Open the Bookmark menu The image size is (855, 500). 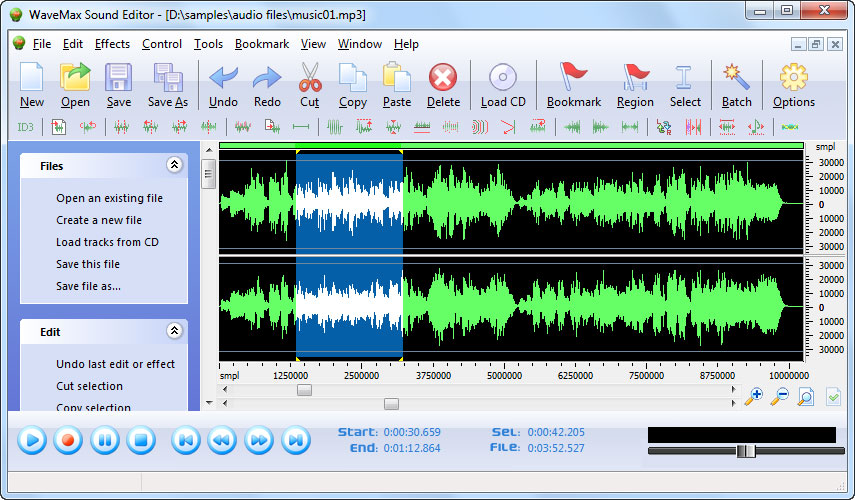[262, 44]
